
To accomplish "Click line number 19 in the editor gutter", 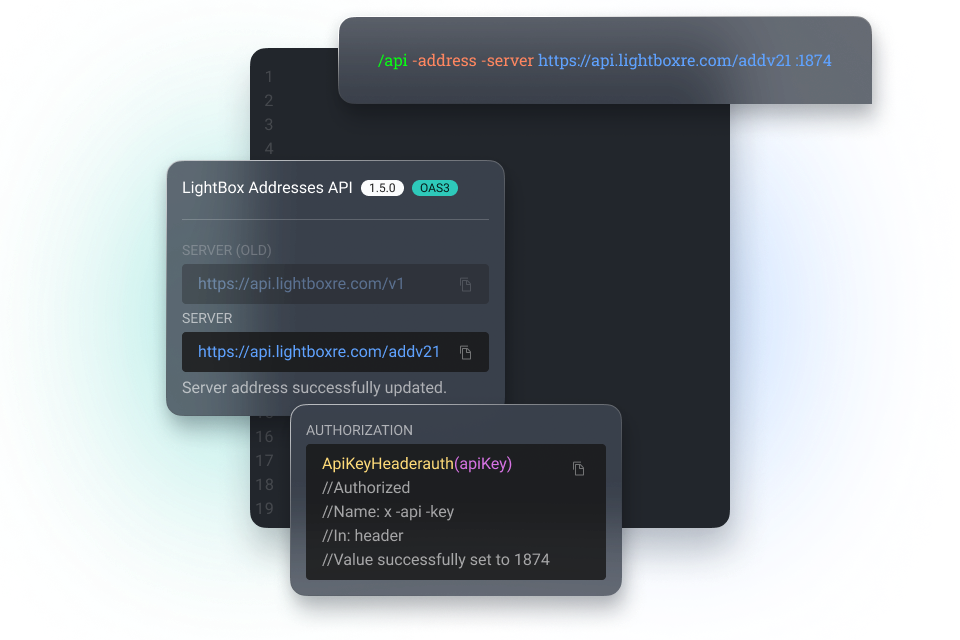I will [x=264, y=508].
